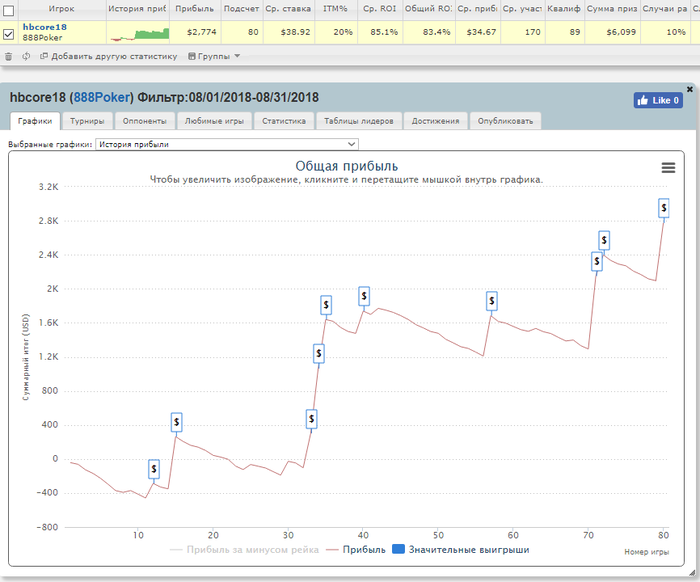Screen dimensions: 700x582
Task: Click the upper $ marker near game 72
Action: click(604, 241)
